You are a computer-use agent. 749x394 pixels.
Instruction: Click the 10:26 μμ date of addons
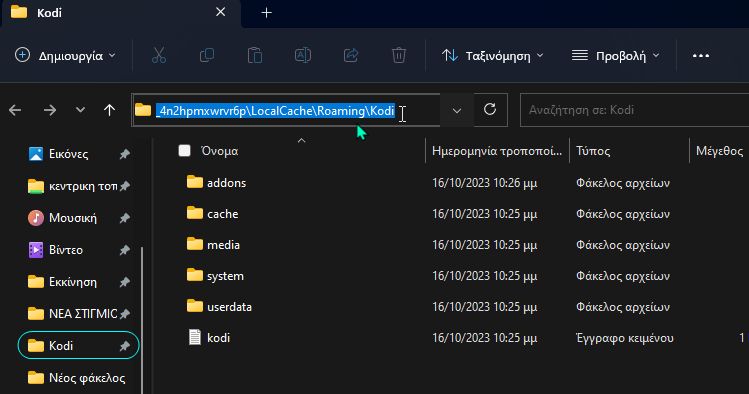pyautogui.click(x=484, y=183)
